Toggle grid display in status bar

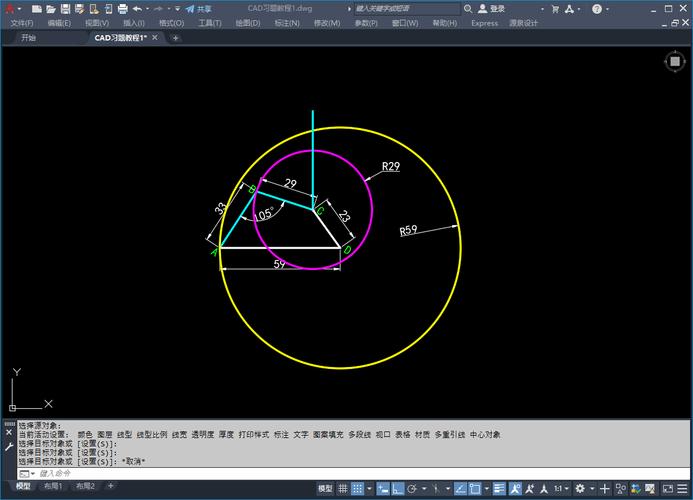[344, 488]
